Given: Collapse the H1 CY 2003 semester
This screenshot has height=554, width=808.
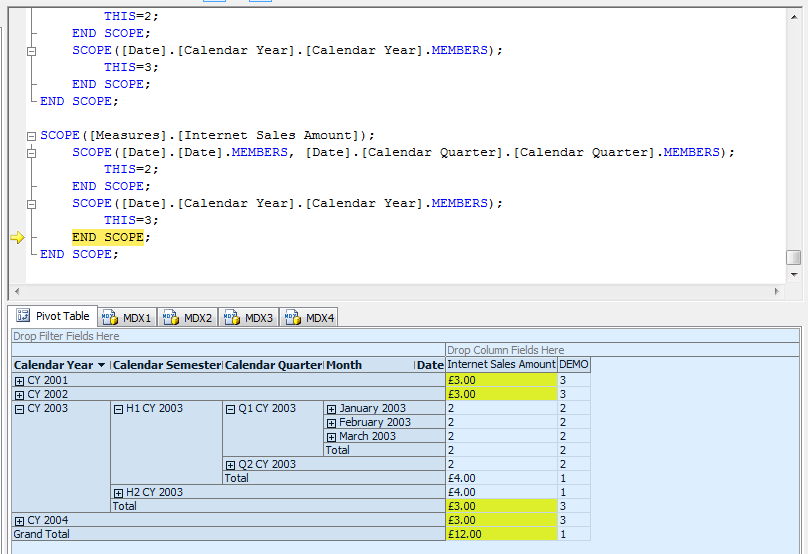Looking at the screenshot, I should [x=118, y=409].
